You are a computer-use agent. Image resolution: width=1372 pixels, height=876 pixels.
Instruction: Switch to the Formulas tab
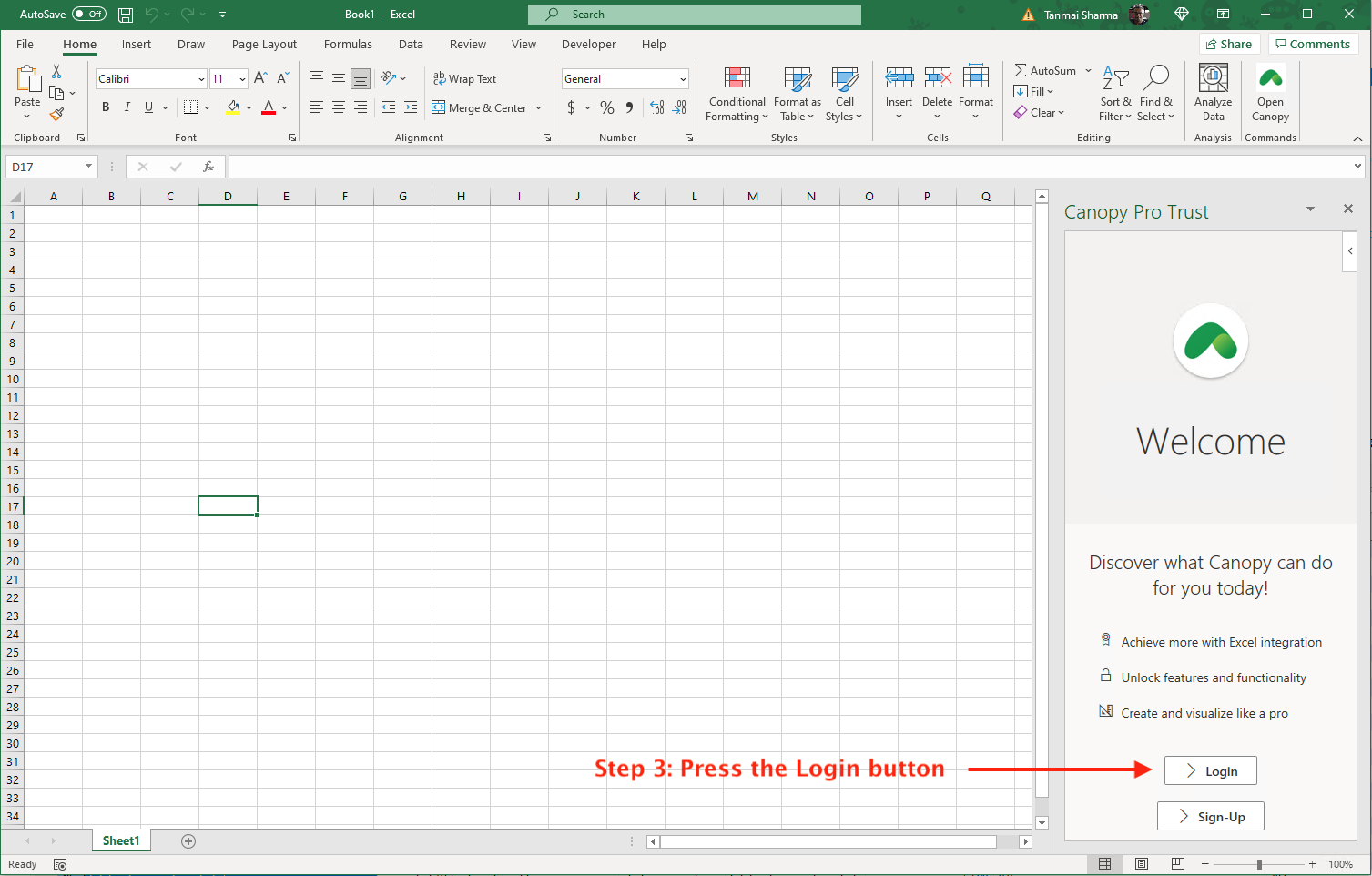point(348,44)
